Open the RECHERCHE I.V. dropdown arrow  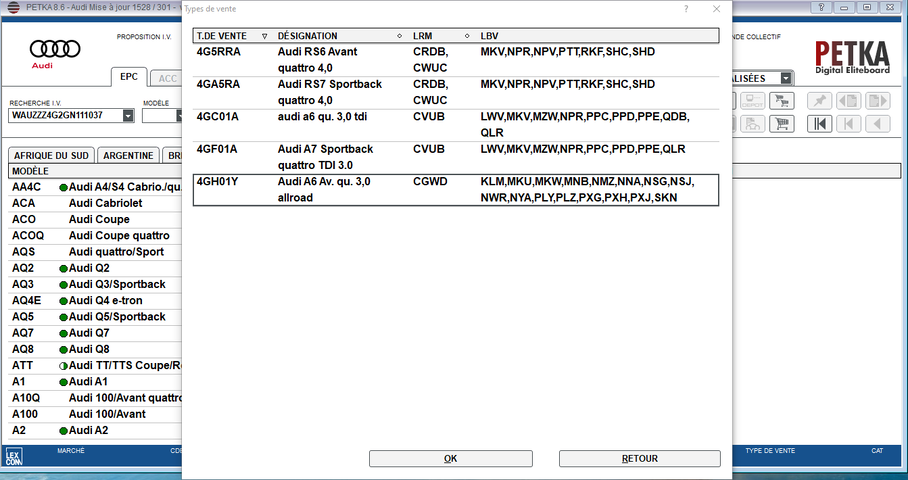coord(128,116)
